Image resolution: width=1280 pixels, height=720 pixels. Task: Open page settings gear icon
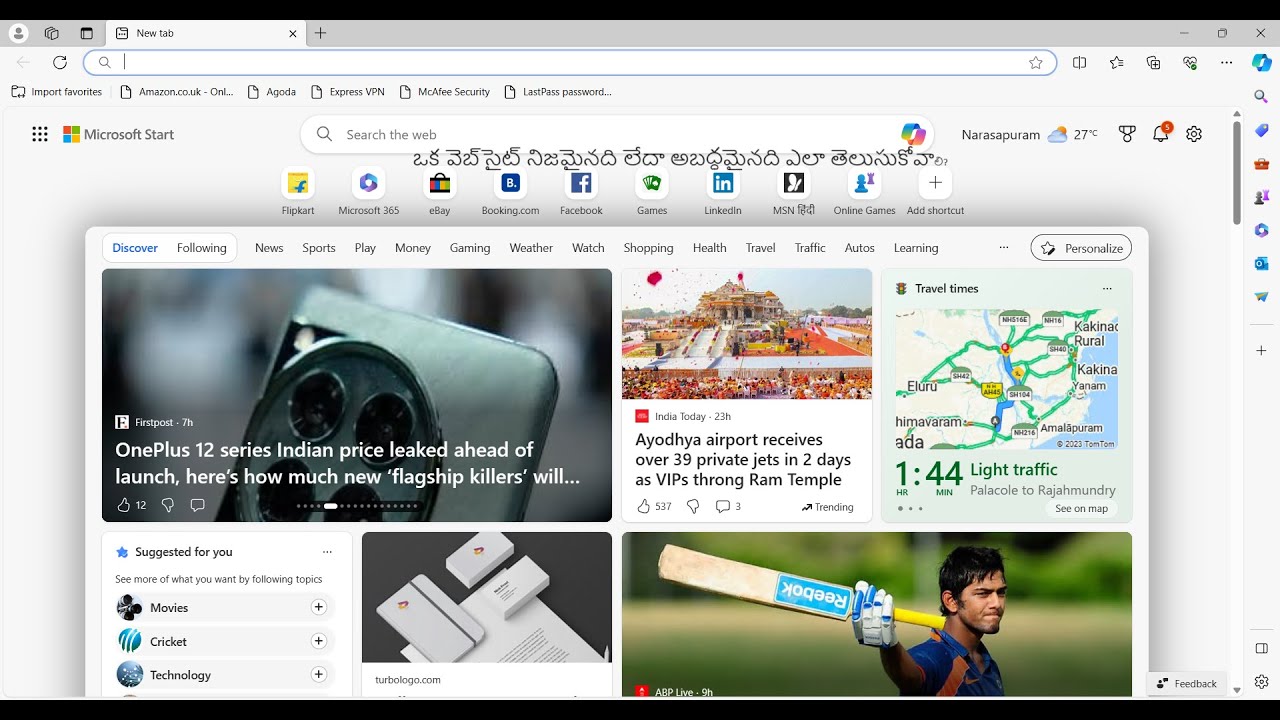tap(1194, 134)
